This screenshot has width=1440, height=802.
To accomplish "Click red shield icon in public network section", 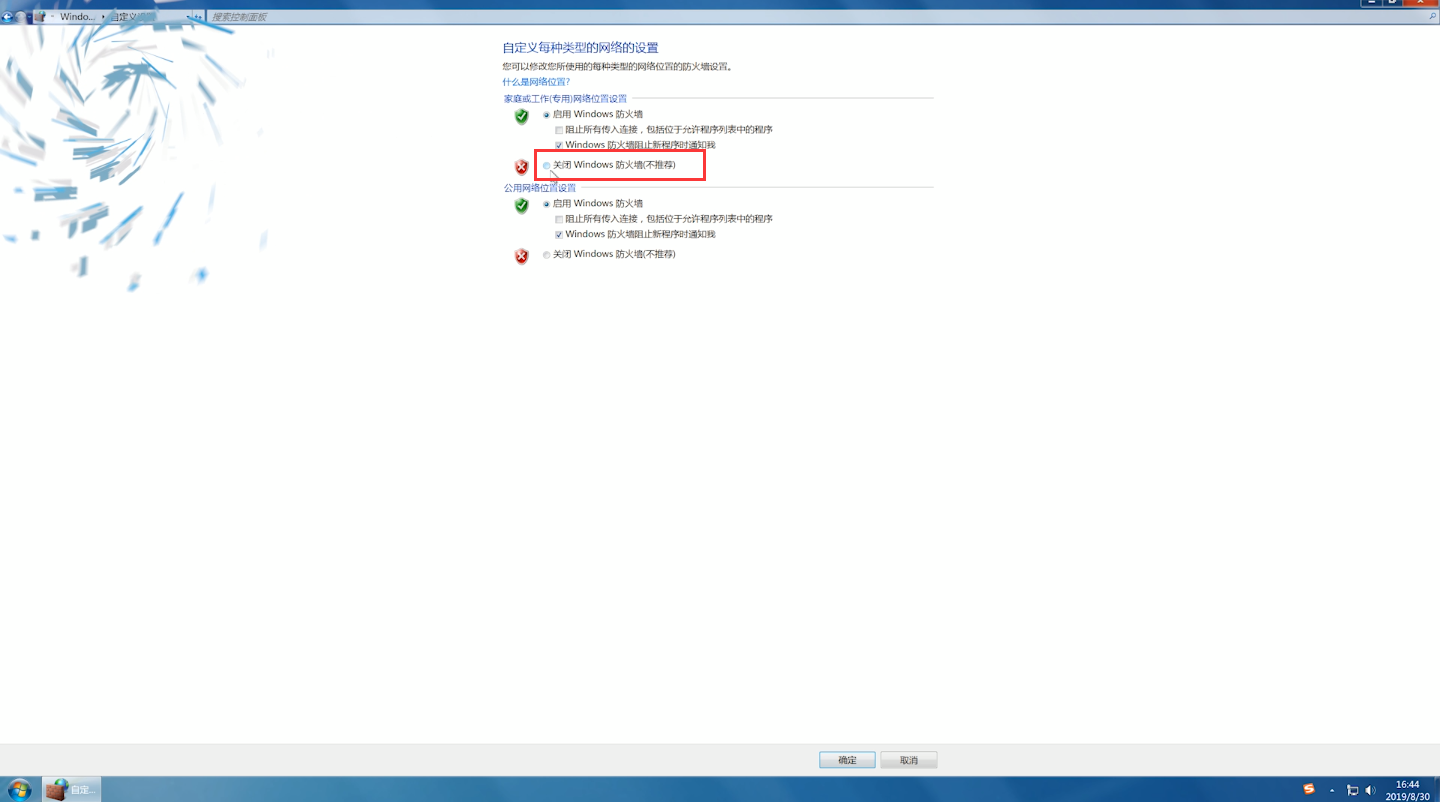I will click(521, 256).
